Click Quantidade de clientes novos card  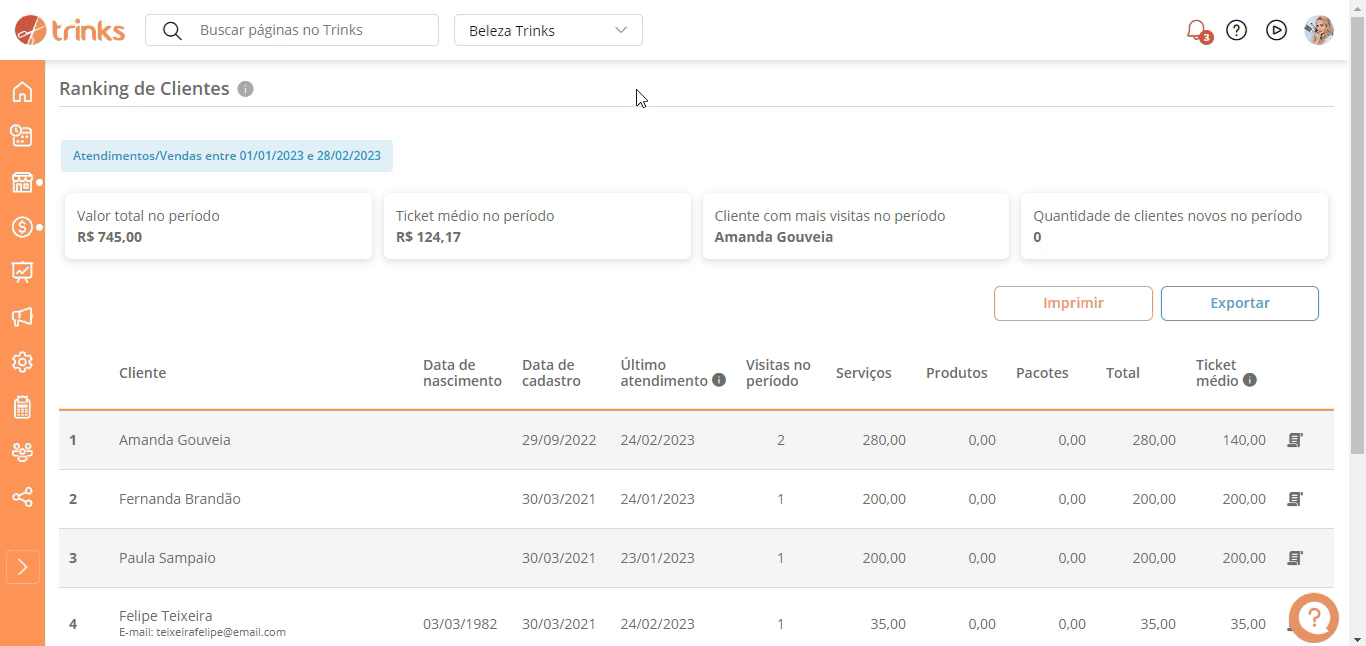pos(1174,226)
